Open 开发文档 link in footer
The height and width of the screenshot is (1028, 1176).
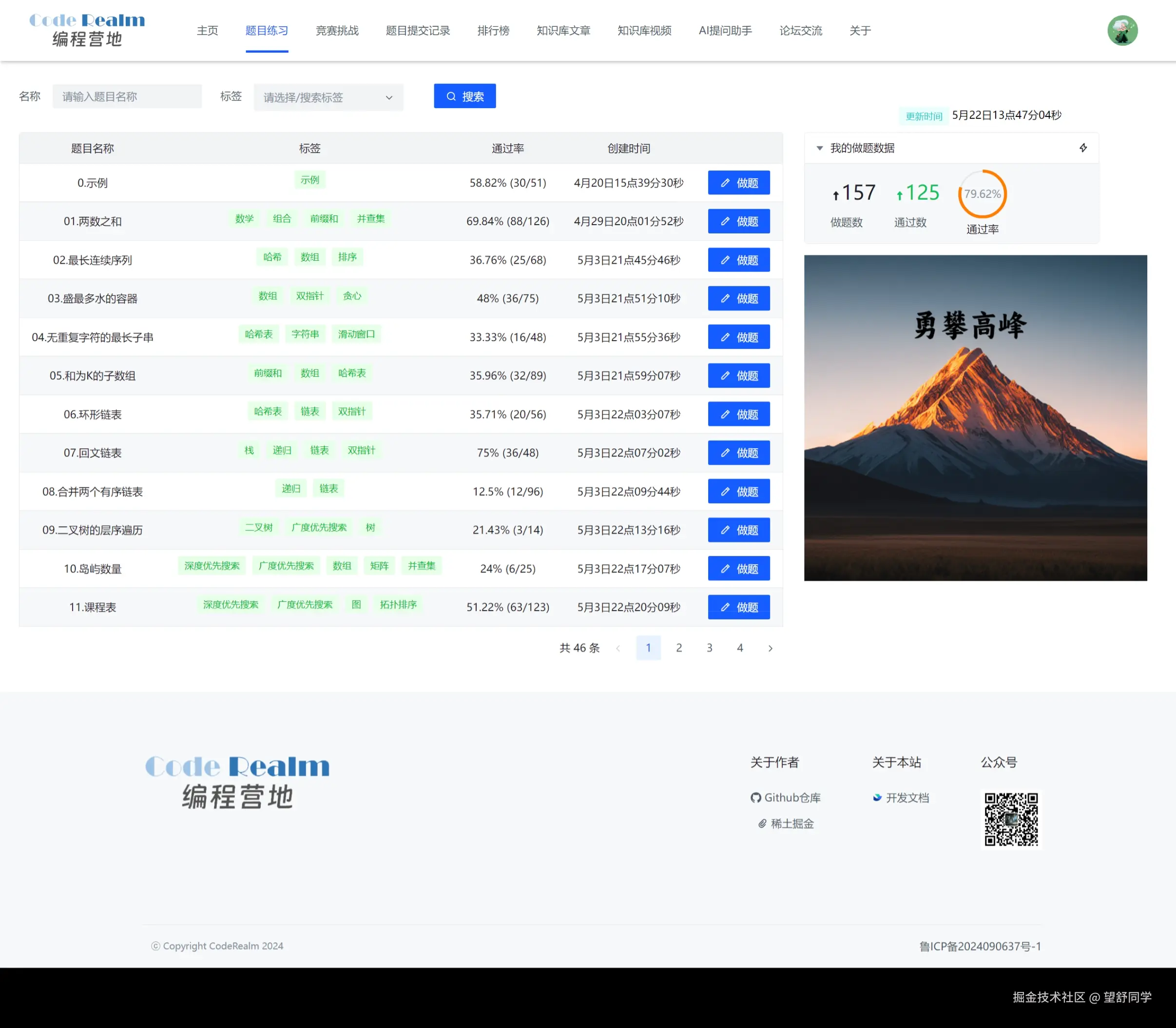pos(901,798)
